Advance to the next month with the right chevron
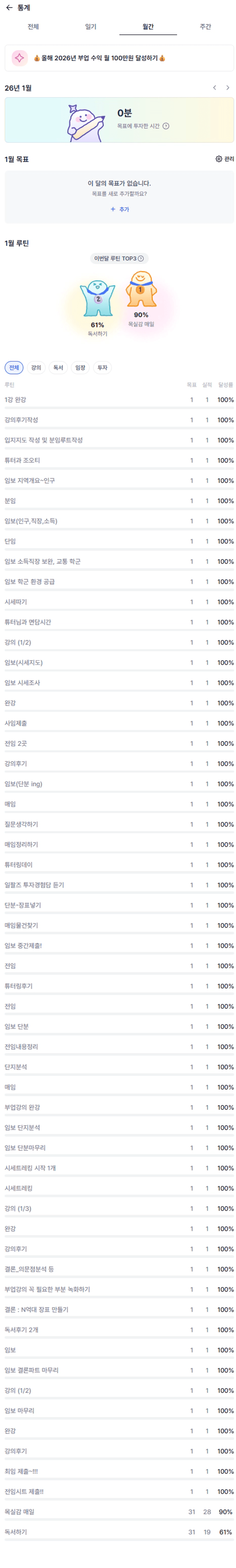 coord(227,88)
